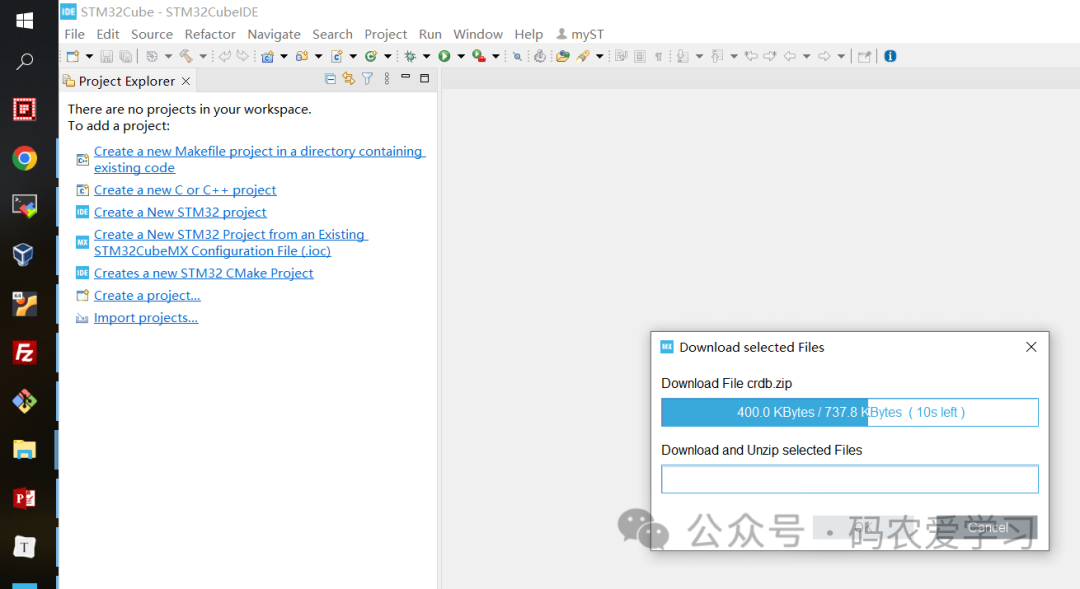Click the hammer Build icon
The image size is (1080, 589).
tap(186, 56)
